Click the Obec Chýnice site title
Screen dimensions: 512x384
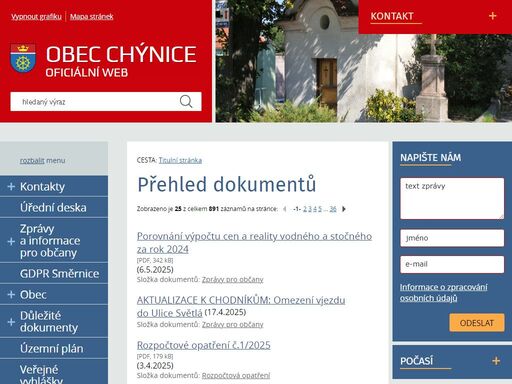pos(121,54)
